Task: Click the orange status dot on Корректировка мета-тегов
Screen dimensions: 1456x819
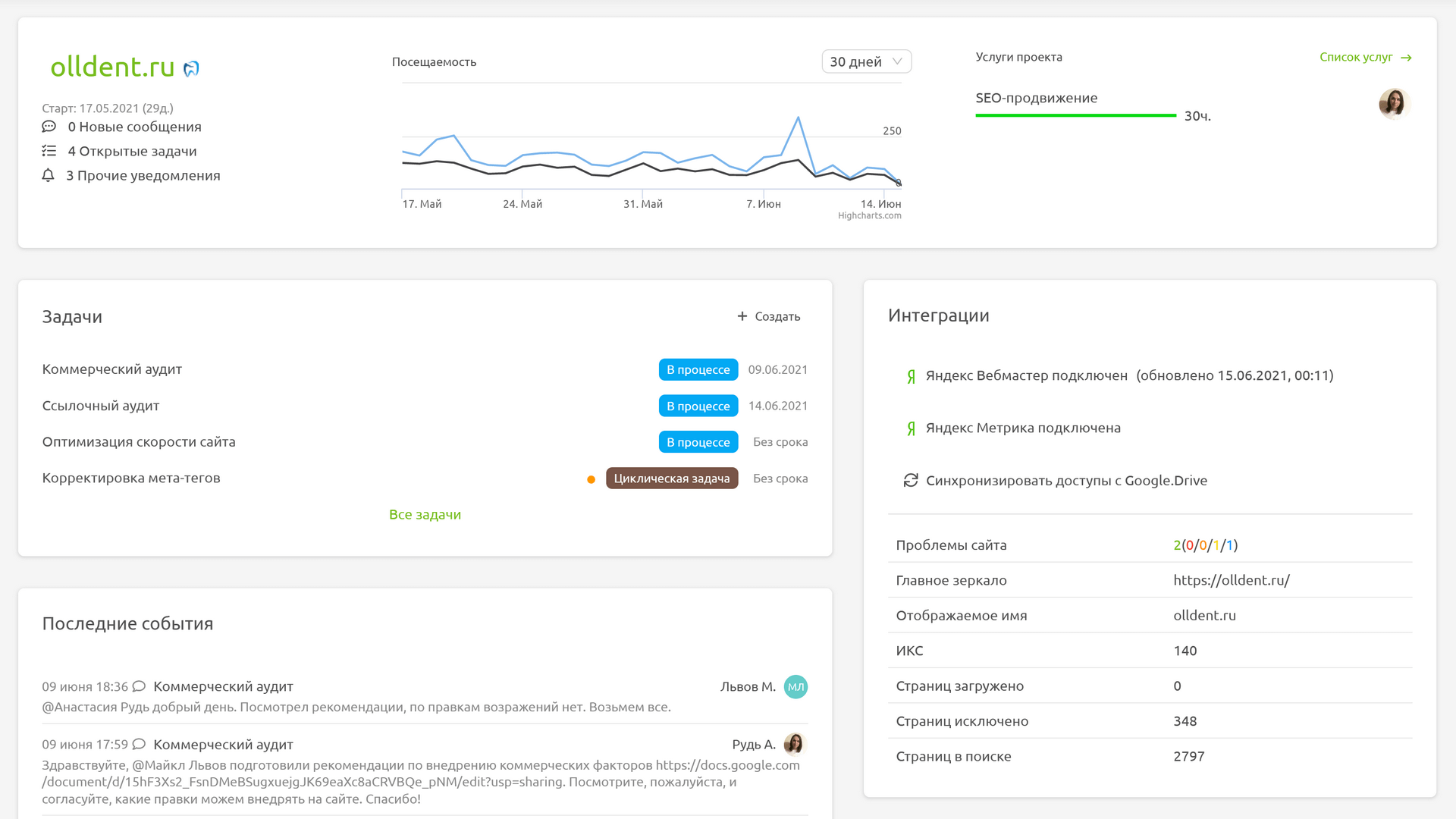Action: point(591,479)
